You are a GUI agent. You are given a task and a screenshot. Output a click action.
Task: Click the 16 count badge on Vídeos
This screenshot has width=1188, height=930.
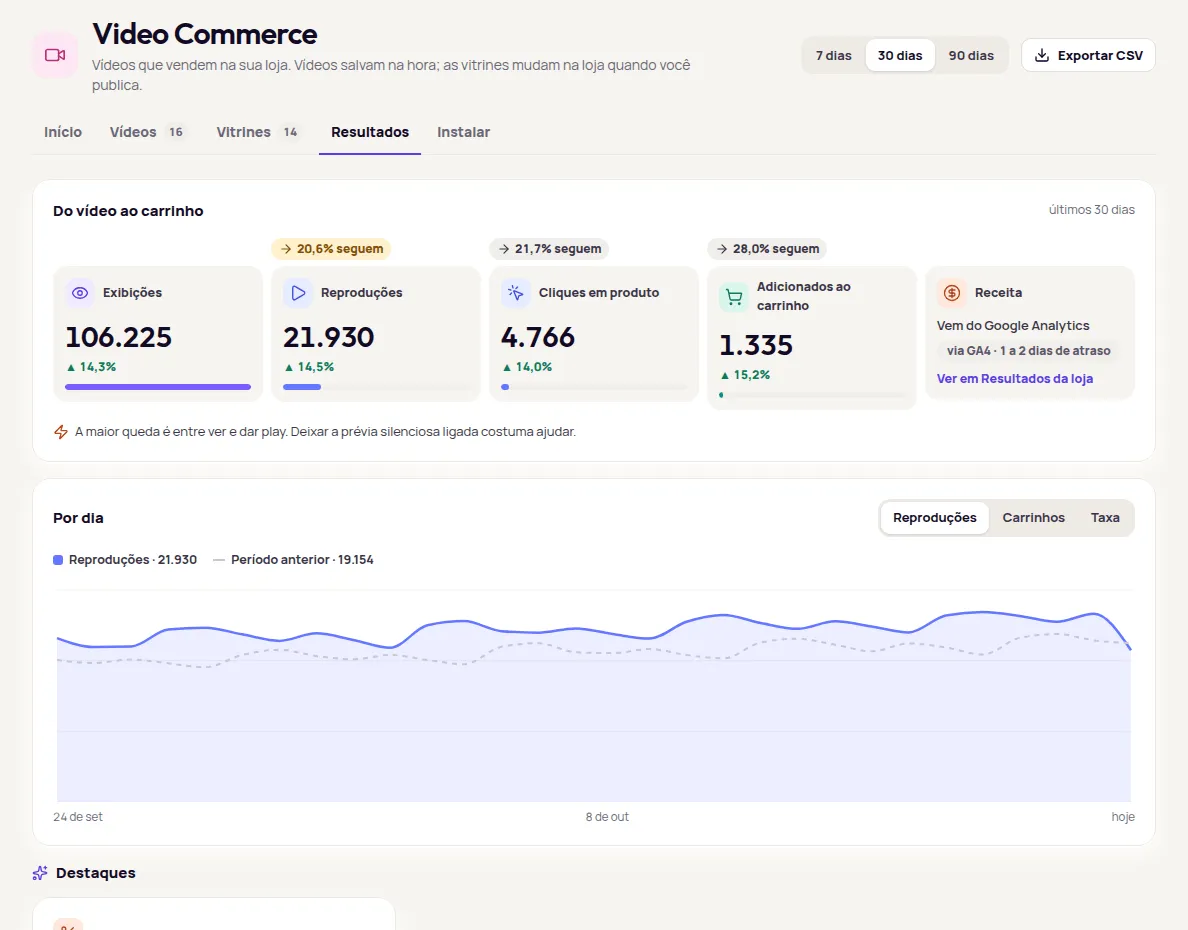(176, 132)
